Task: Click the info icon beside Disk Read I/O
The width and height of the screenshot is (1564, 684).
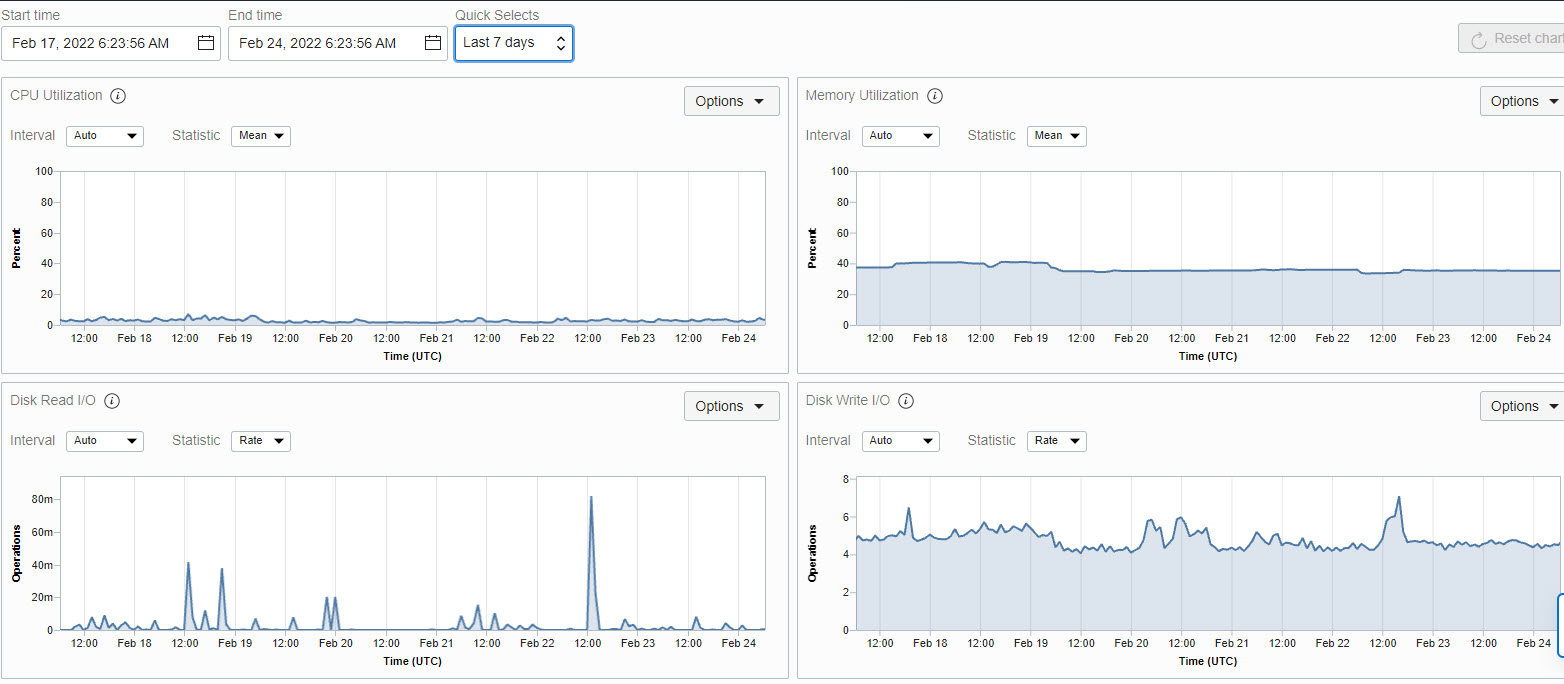Action: point(111,401)
